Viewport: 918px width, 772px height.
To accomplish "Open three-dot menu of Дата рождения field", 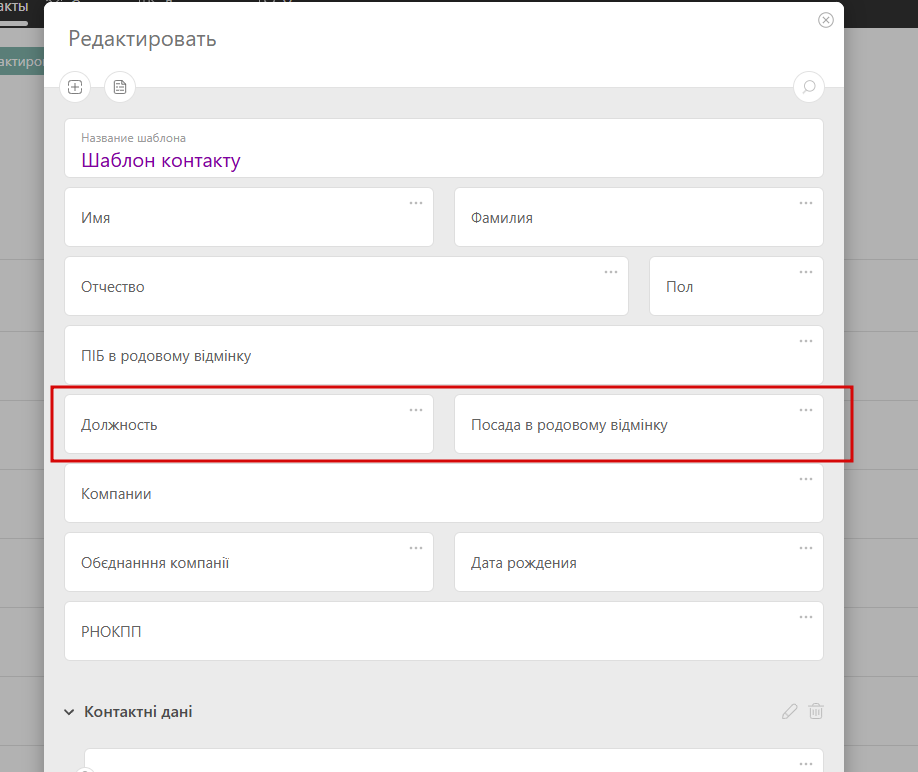I will pyautogui.click(x=806, y=548).
